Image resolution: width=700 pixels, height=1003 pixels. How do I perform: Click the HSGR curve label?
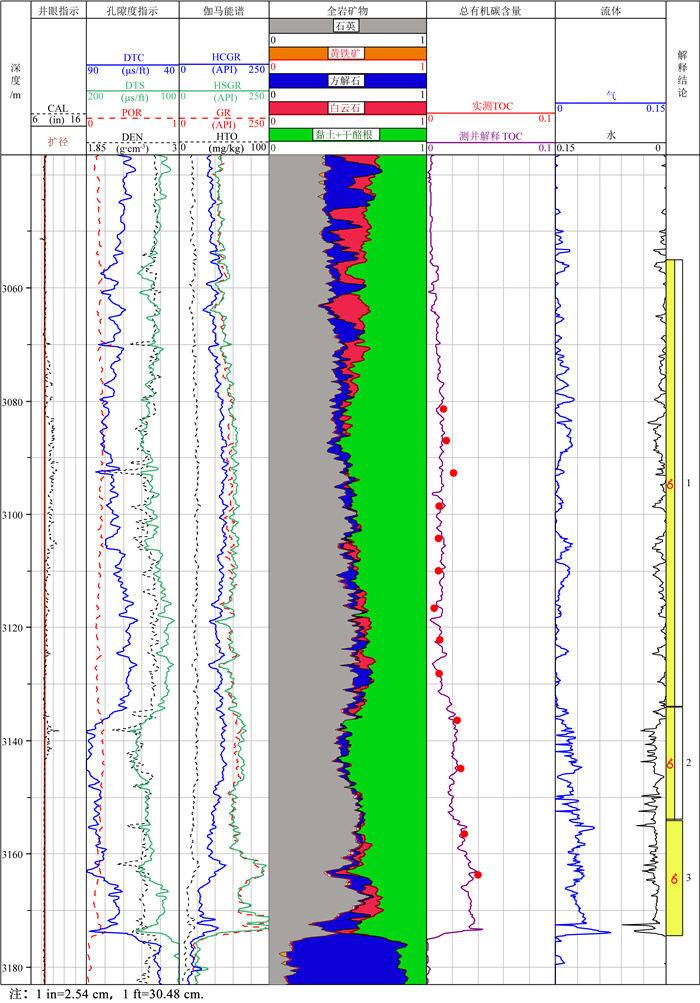(224, 85)
